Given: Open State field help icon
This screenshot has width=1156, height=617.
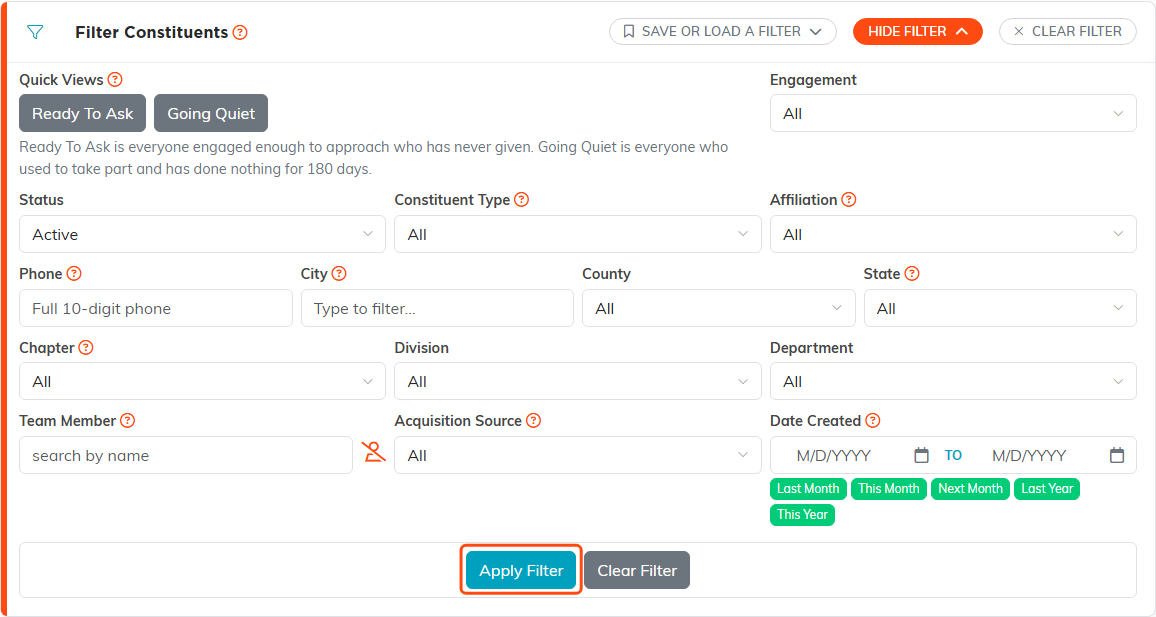Looking at the screenshot, I should tap(912, 273).
